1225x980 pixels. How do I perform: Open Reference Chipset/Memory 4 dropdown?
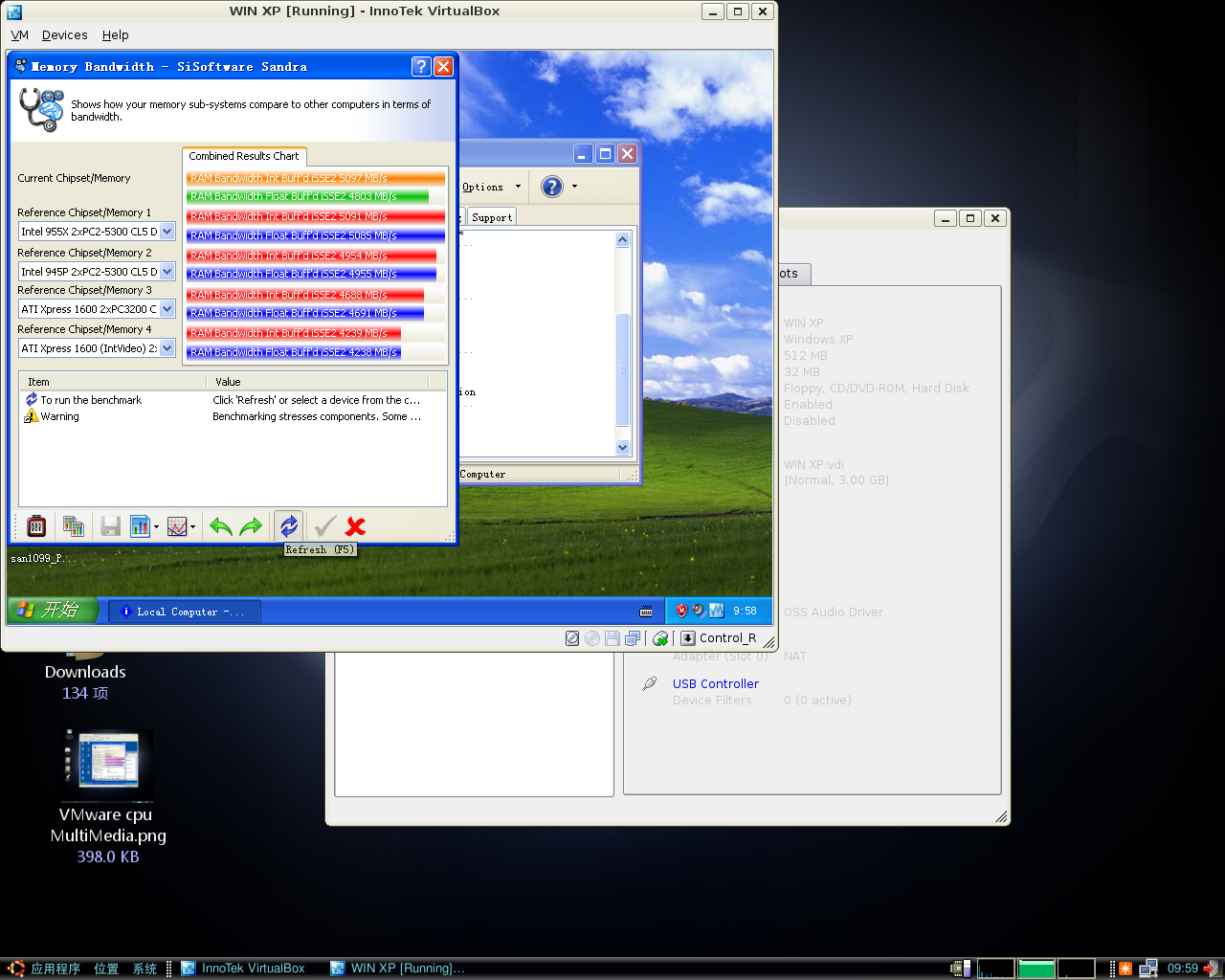point(167,348)
